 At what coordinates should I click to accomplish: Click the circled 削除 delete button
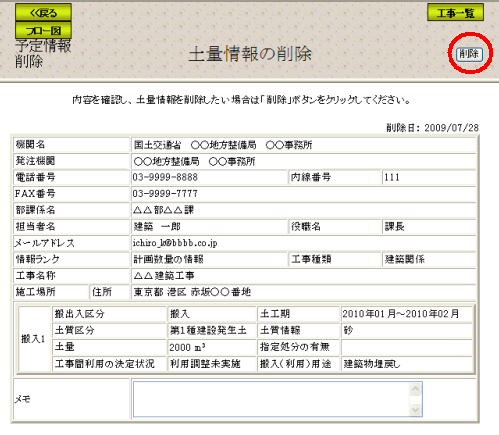pyautogui.click(x=469, y=54)
